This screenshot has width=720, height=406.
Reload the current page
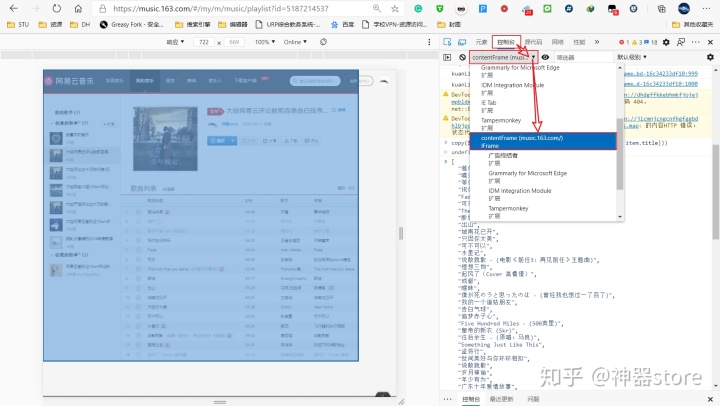pos(56,8)
